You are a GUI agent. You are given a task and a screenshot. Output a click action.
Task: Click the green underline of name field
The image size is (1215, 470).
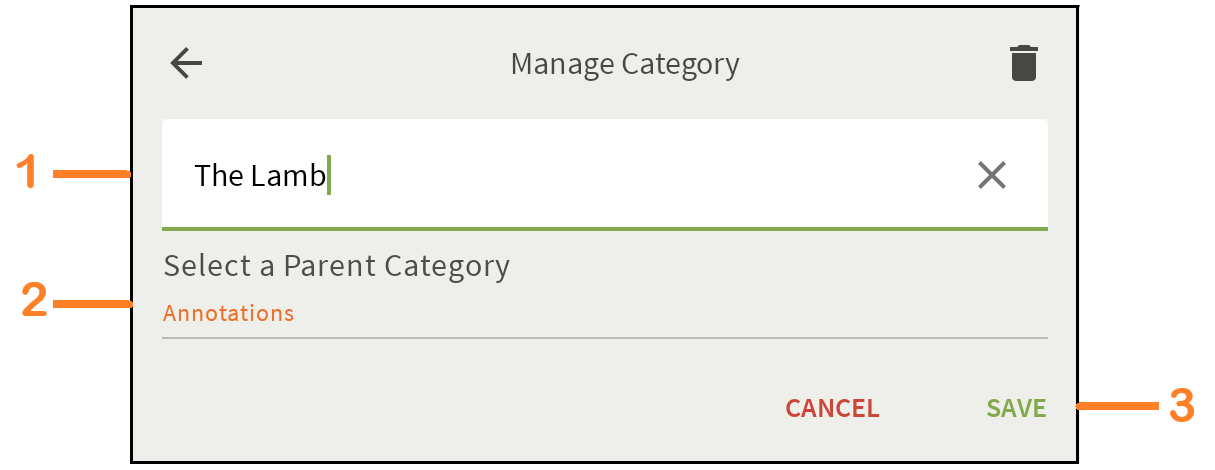coord(604,229)
